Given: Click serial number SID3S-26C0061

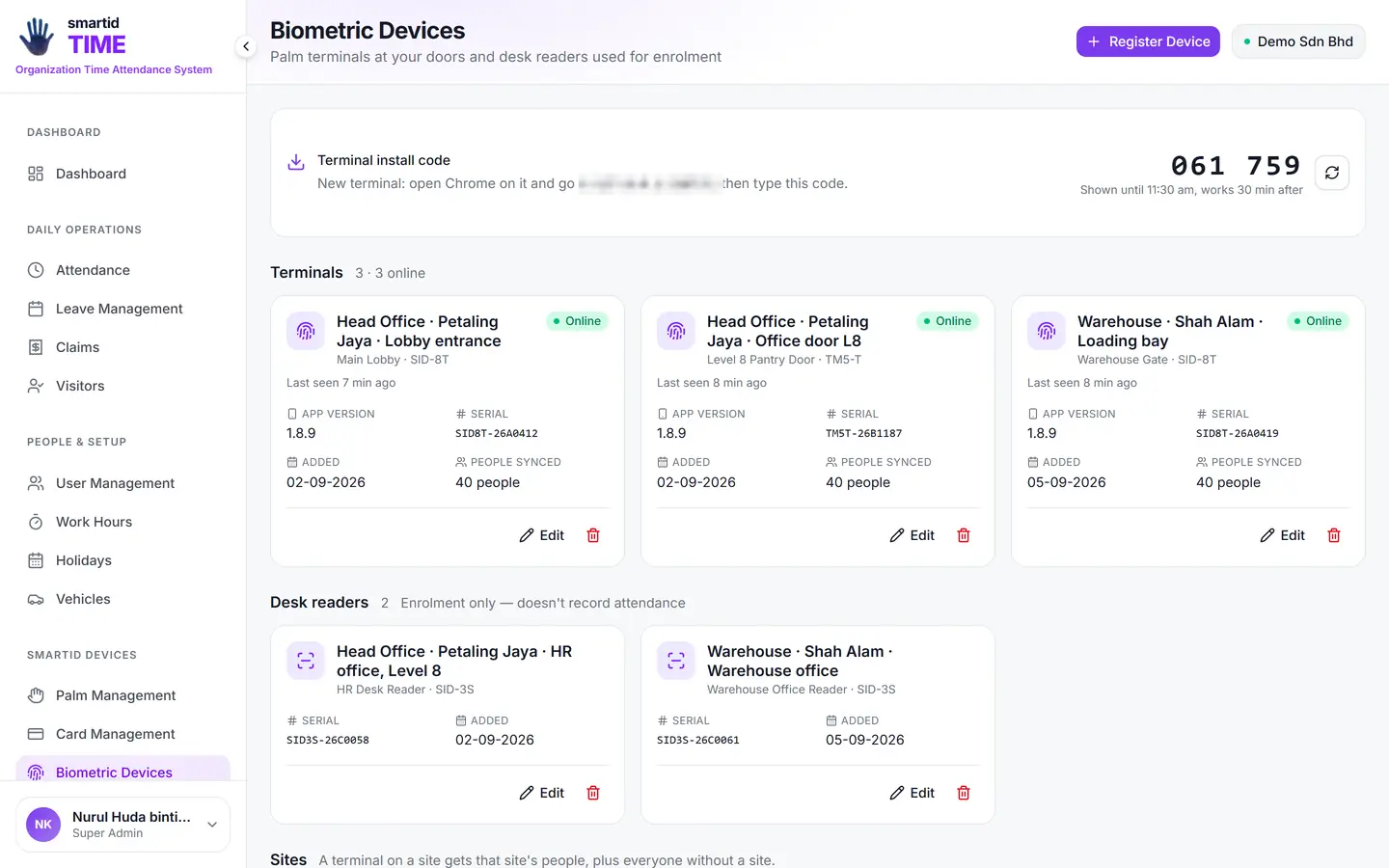Looking at the screenshot, I should 698,741.
